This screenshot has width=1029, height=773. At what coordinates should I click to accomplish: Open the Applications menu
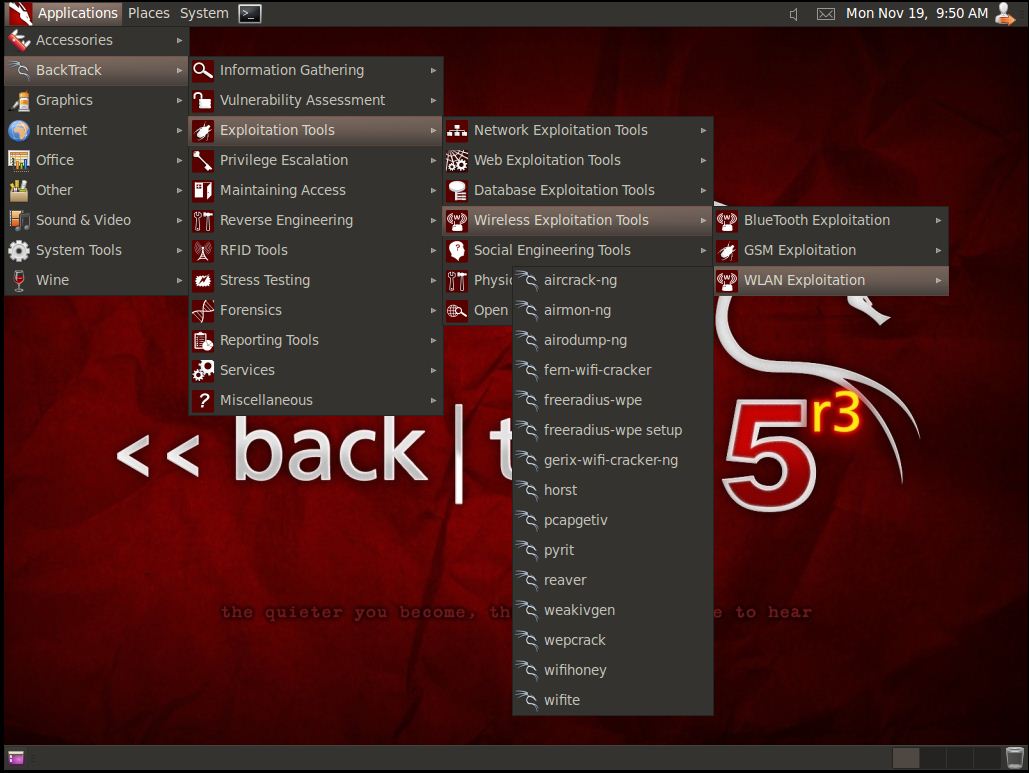(64, 13)
